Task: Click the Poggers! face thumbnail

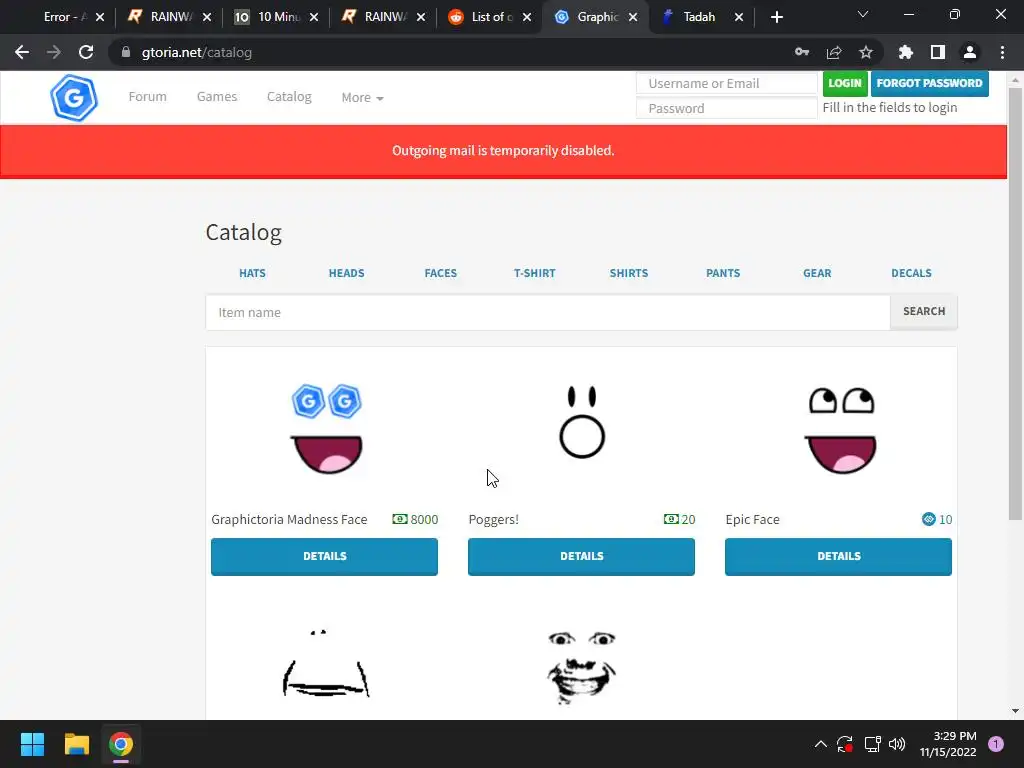Action: [x=582, y=423]
